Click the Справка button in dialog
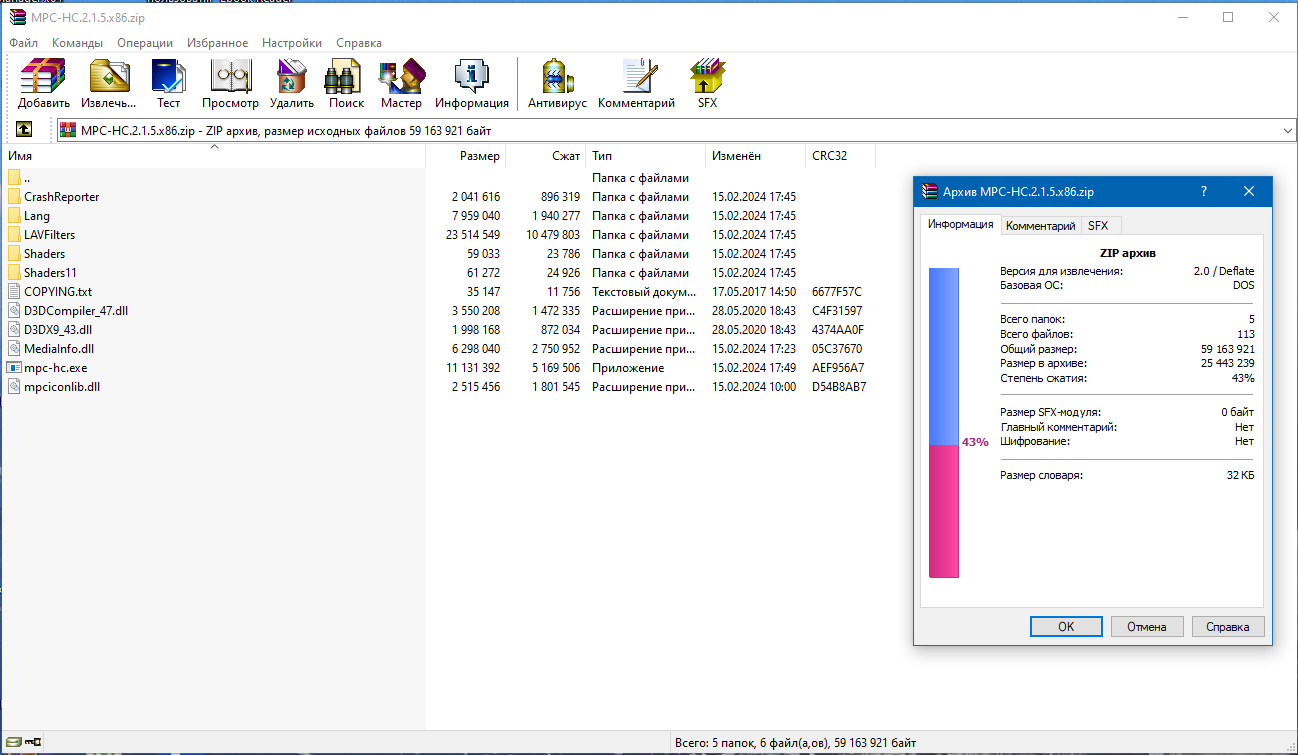 tap(1227, 626)
